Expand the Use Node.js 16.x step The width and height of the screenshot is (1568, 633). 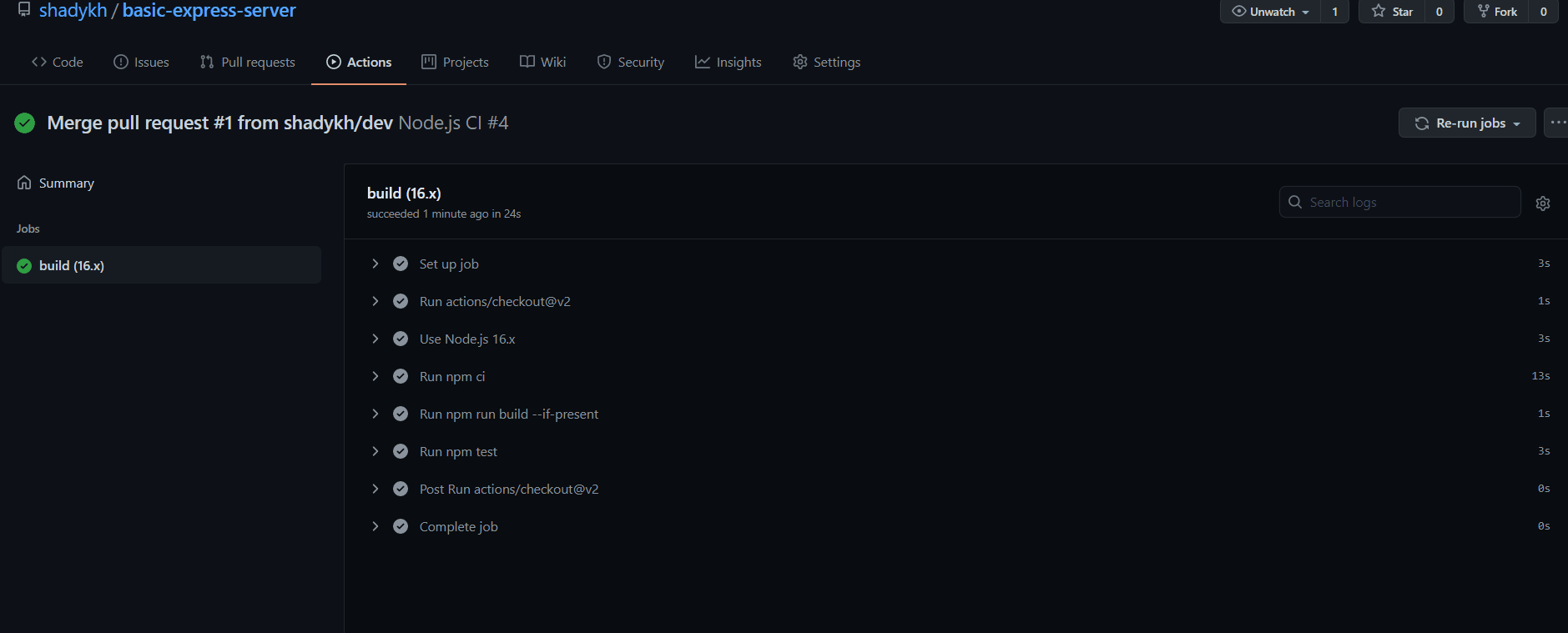[375, 339]
